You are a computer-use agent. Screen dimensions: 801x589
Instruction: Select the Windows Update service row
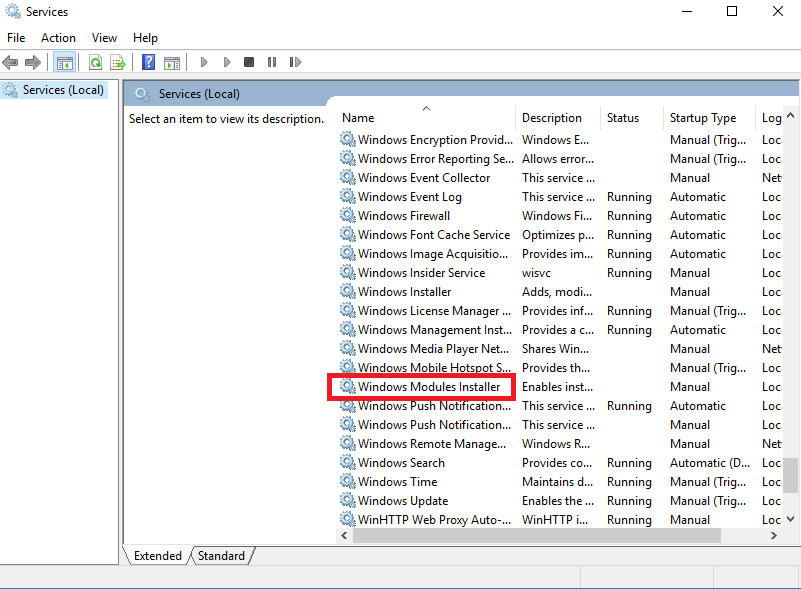pyautogui.click(x=403, y=501)
